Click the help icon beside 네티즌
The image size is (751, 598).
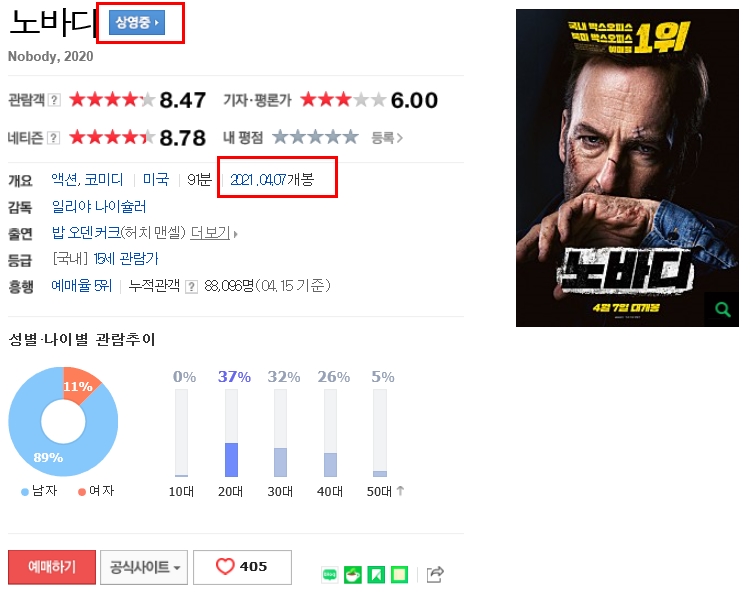54,138
